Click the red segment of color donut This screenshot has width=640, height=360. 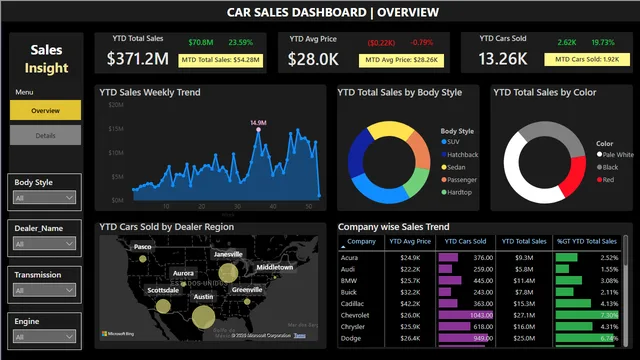[573, 176]
